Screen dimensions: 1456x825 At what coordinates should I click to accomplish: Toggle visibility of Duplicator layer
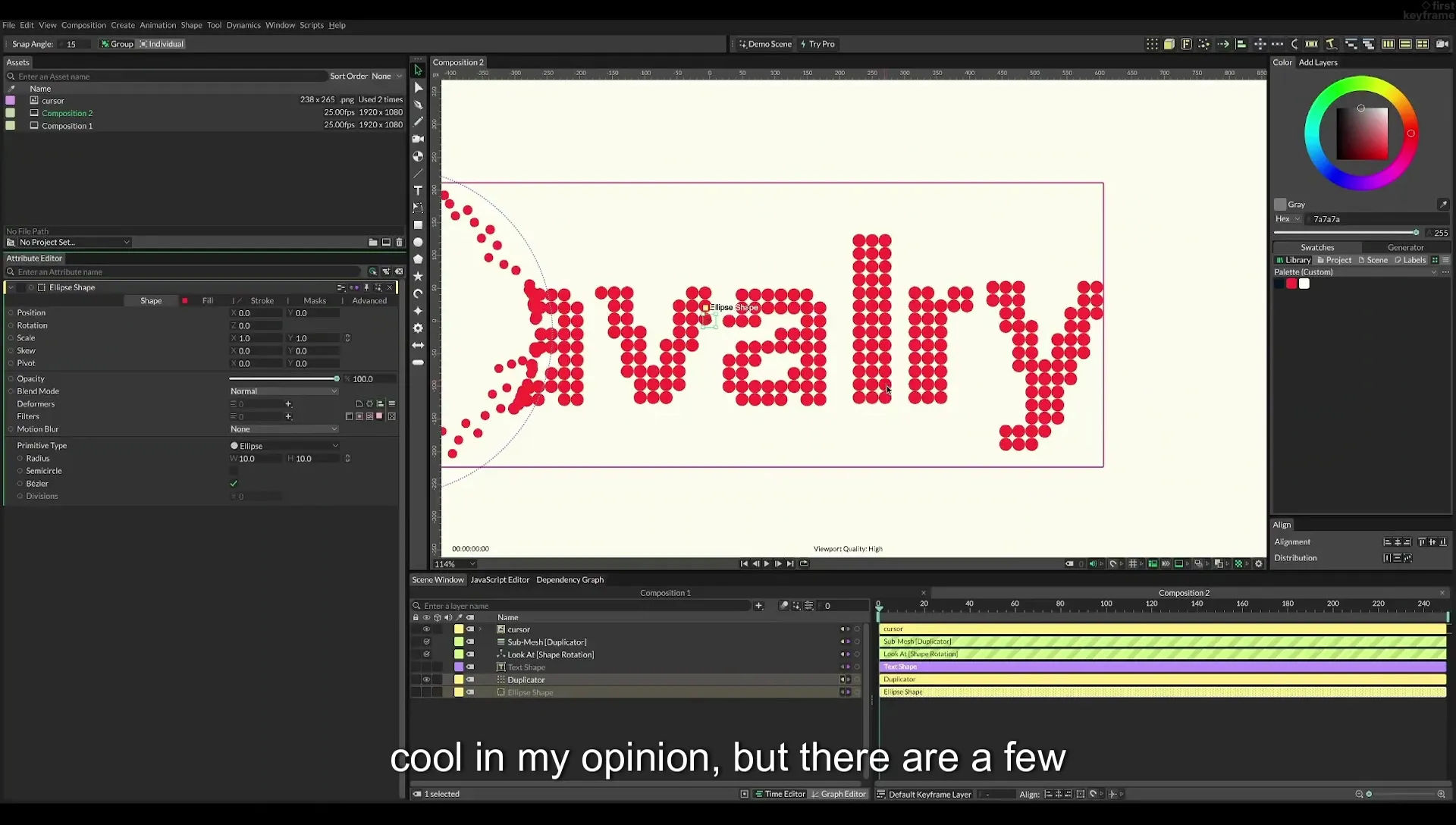[x=426, y=679]
